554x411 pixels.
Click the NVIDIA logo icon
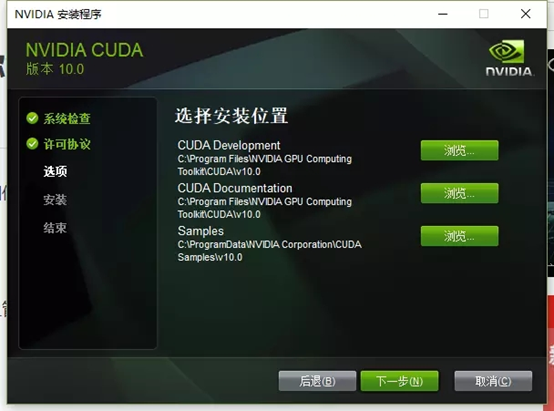(x=509, y=58)
